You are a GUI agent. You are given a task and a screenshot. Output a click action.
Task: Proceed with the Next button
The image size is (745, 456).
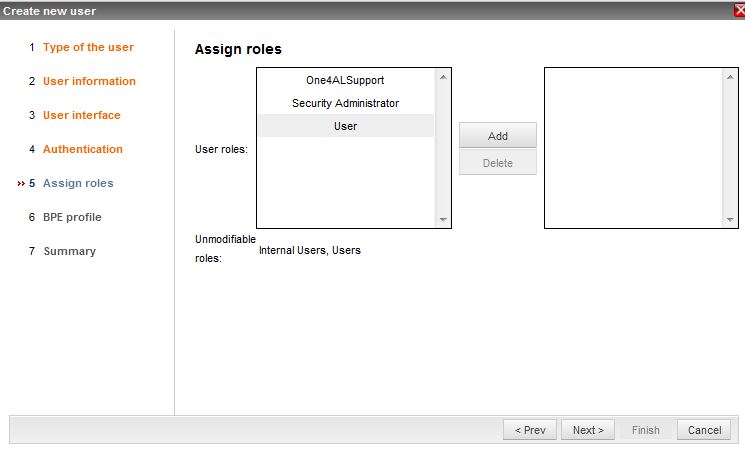click(x=588, y=430)
